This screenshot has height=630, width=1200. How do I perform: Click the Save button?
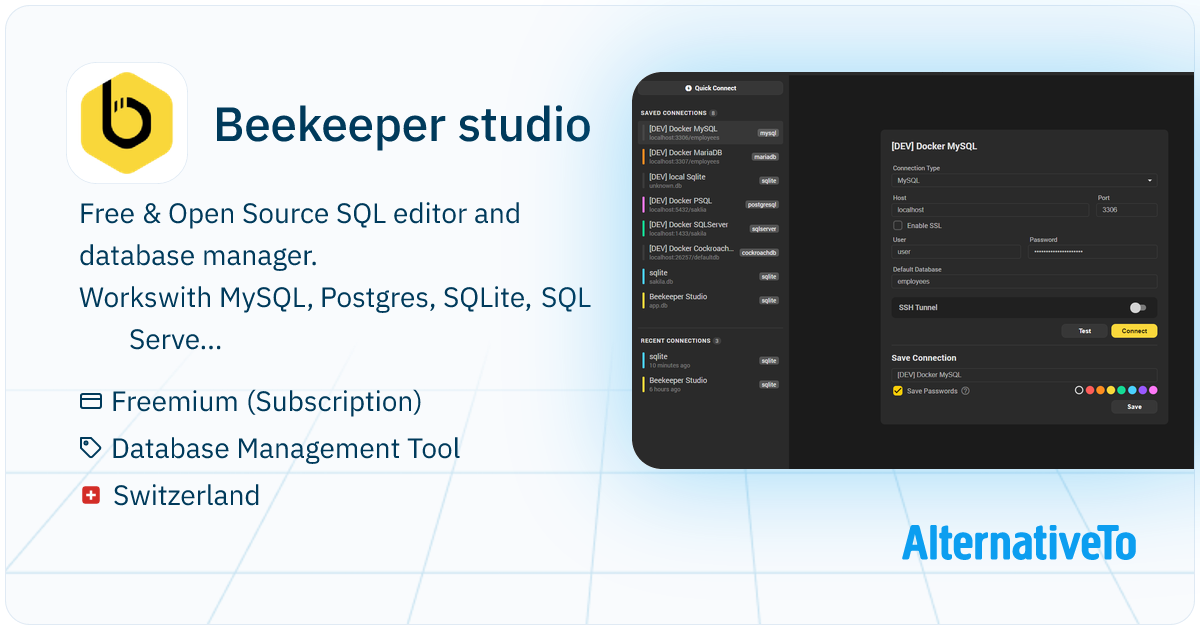pos(1134,407)
